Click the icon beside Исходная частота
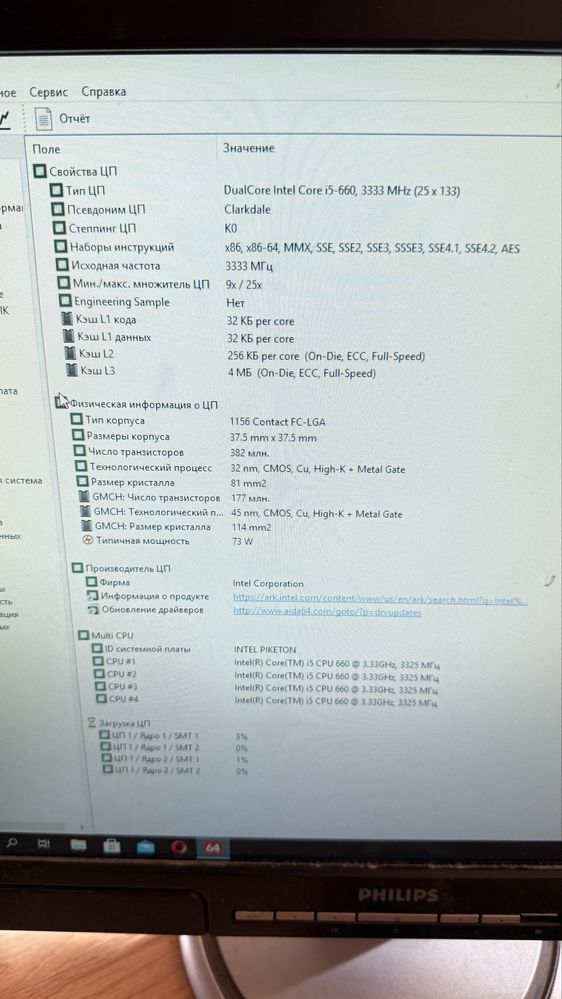 tap(62, 265)
